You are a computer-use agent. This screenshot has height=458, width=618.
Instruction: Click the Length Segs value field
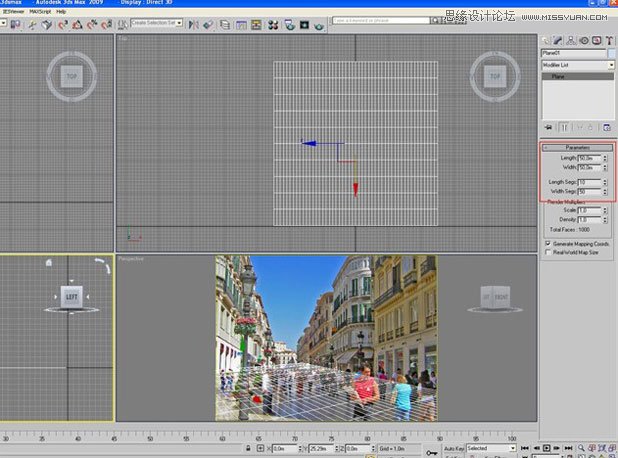tap(590, 182)
